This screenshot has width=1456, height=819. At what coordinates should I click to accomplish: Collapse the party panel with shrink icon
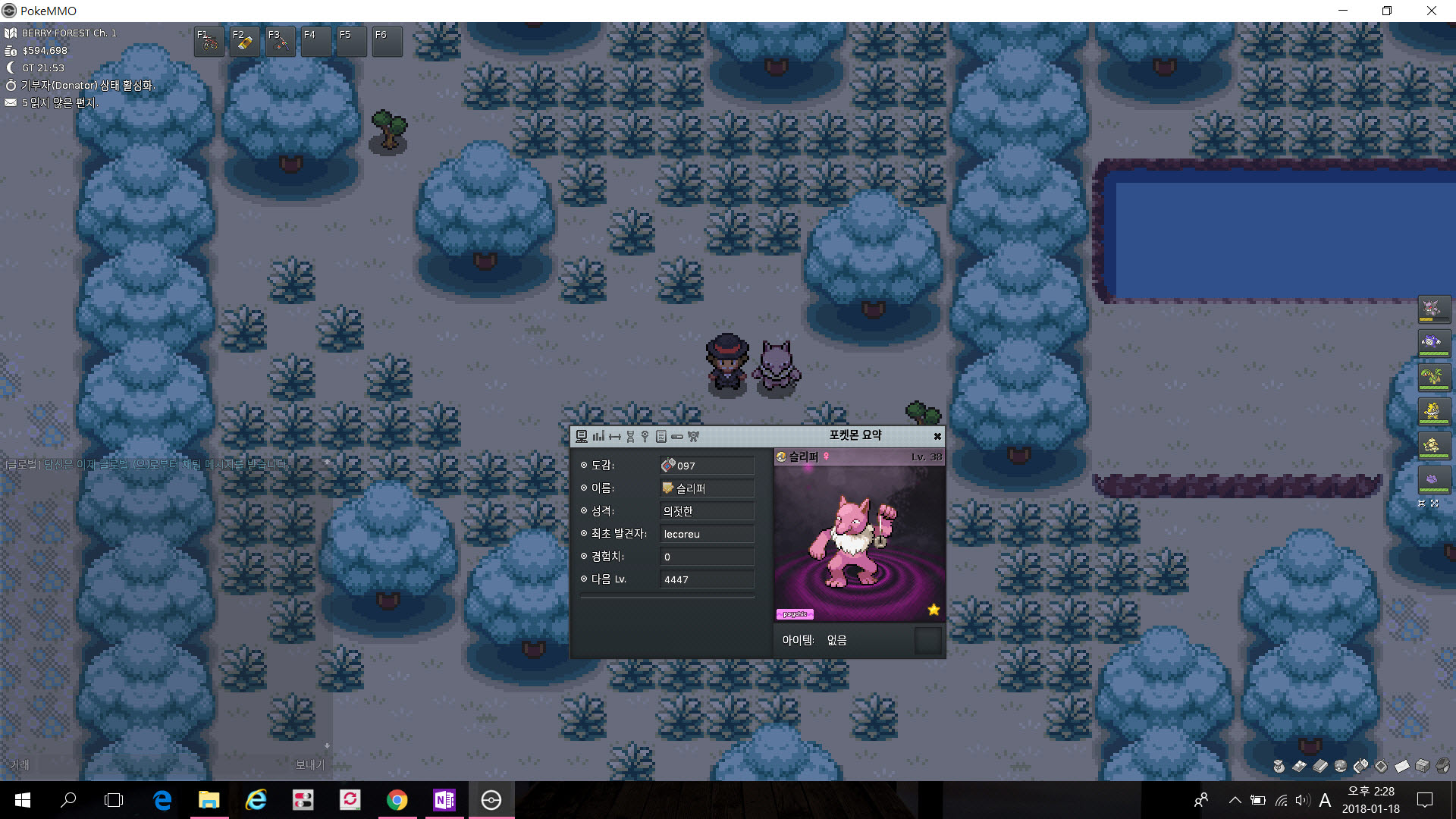coord(1422,504)
